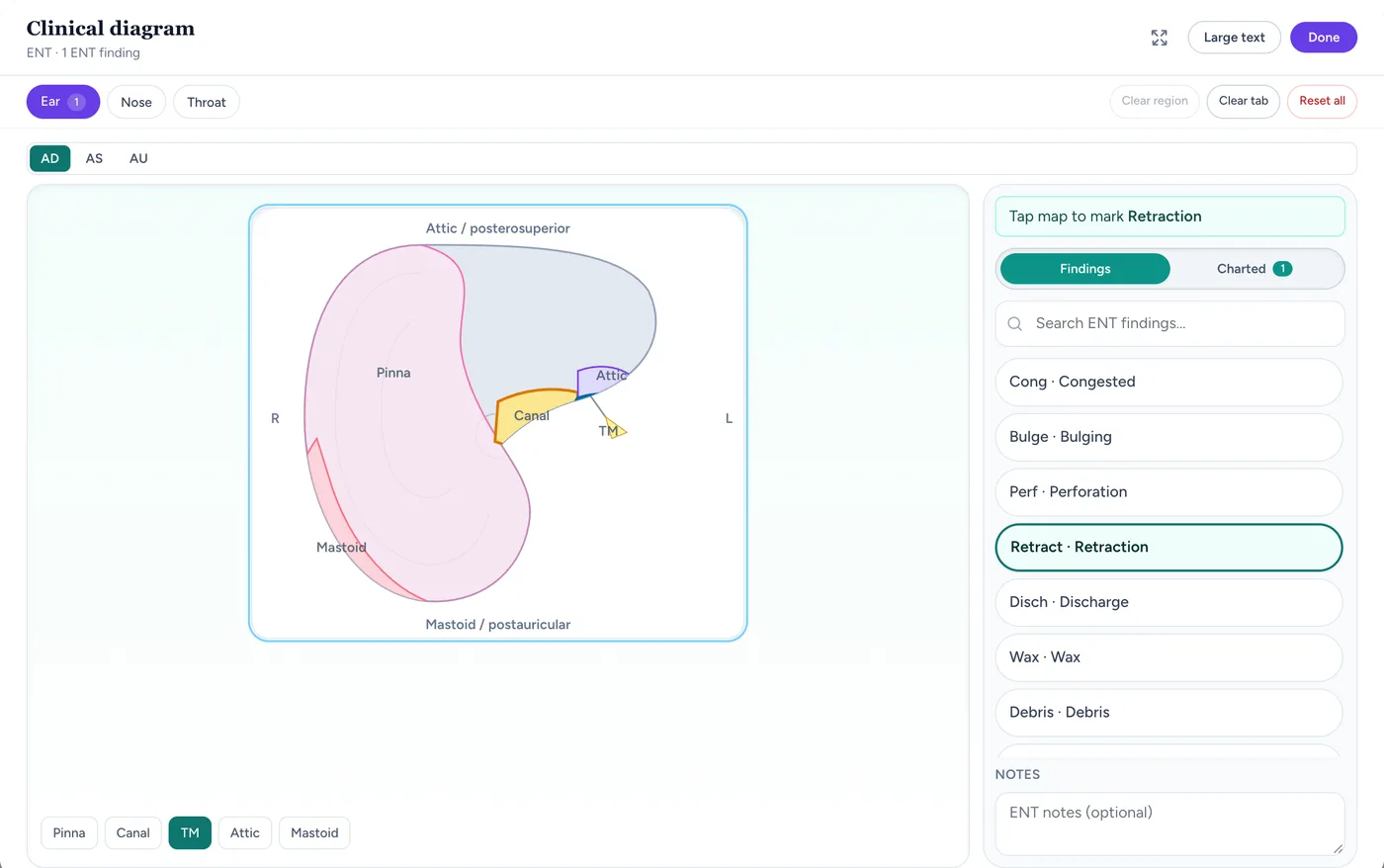Click into the ENT notes text area
The width and height of the screenshot is (1384, 868).
(x=1169, y=824)
